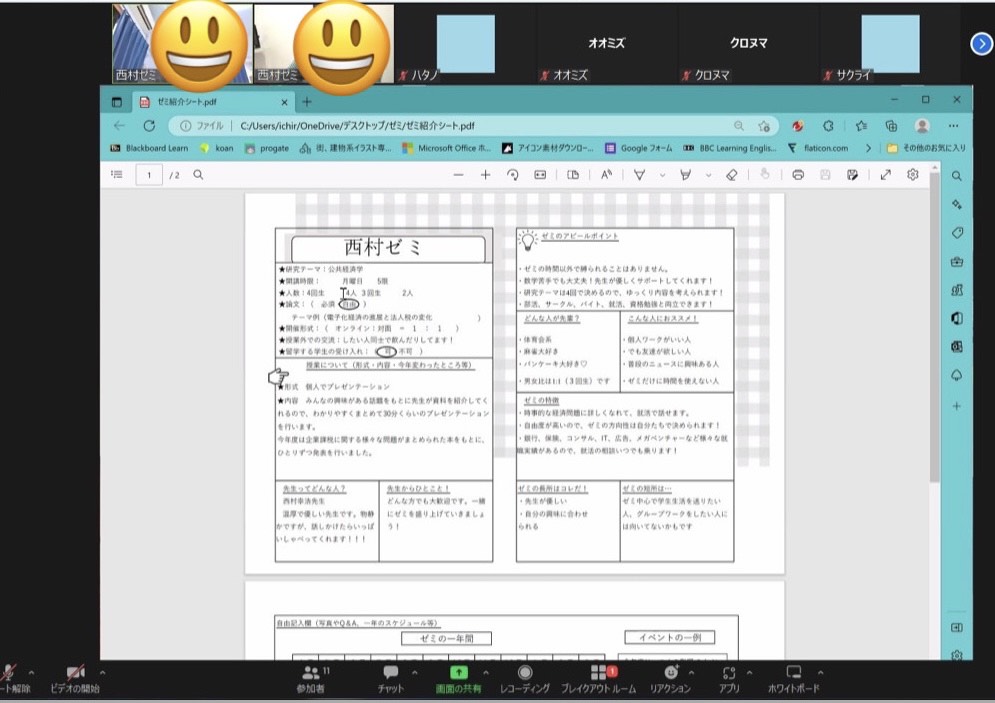This screenshot has width=995, height=703.
Task: Click the PDF rotate icon
Action: pyautogui.click(x=513, y=175)
